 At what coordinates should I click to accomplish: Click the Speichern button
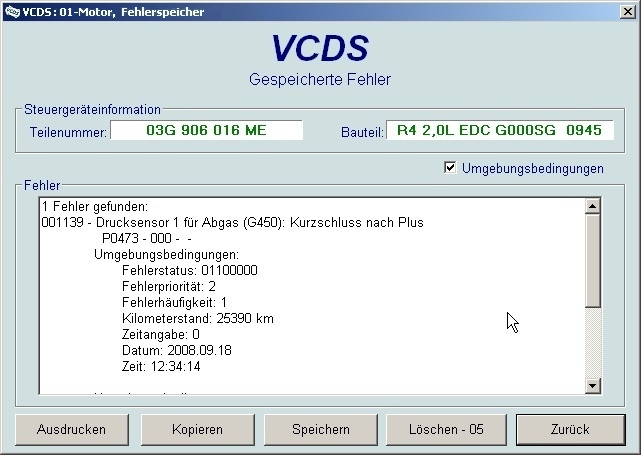320,429
